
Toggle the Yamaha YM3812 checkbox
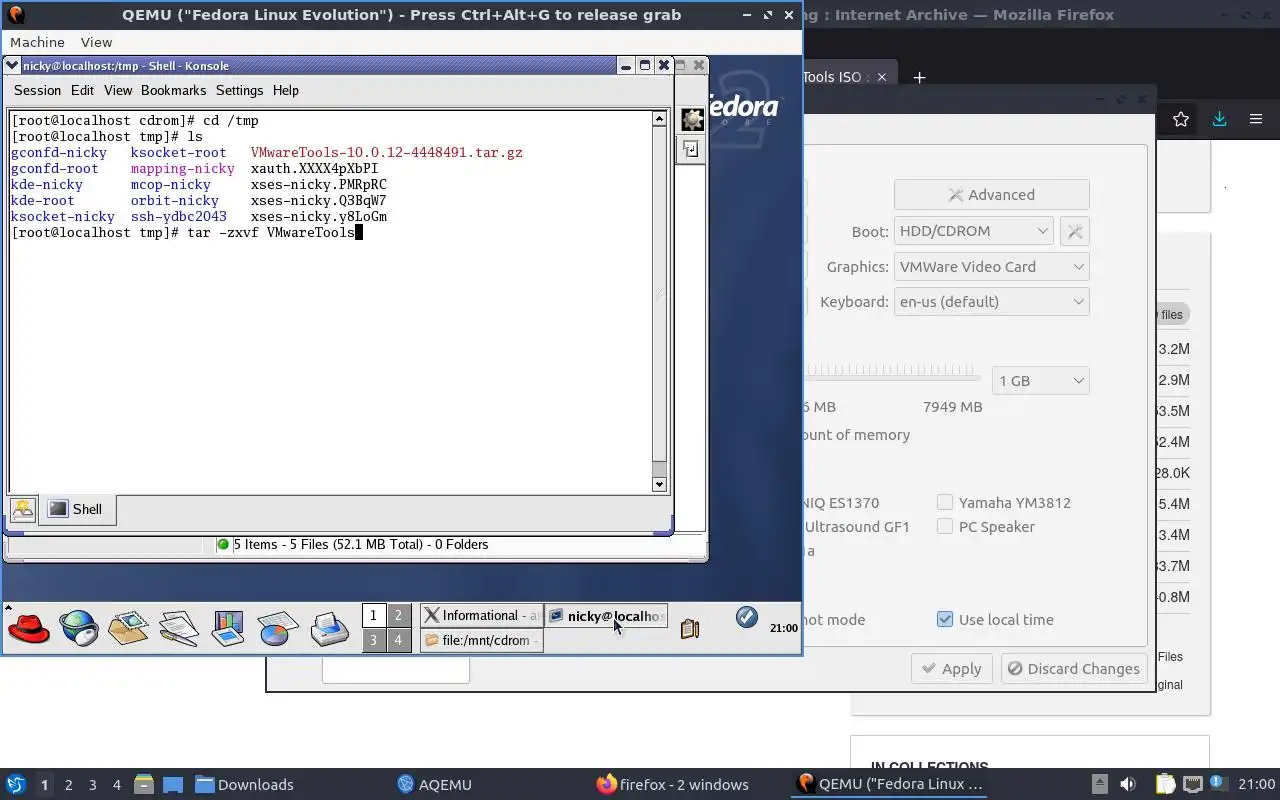point(945,502)
